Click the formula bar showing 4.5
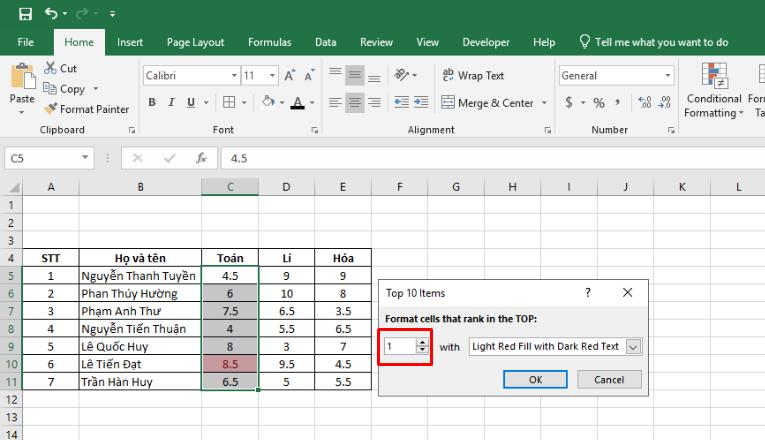The image size is (765, 440). [493, 159]
